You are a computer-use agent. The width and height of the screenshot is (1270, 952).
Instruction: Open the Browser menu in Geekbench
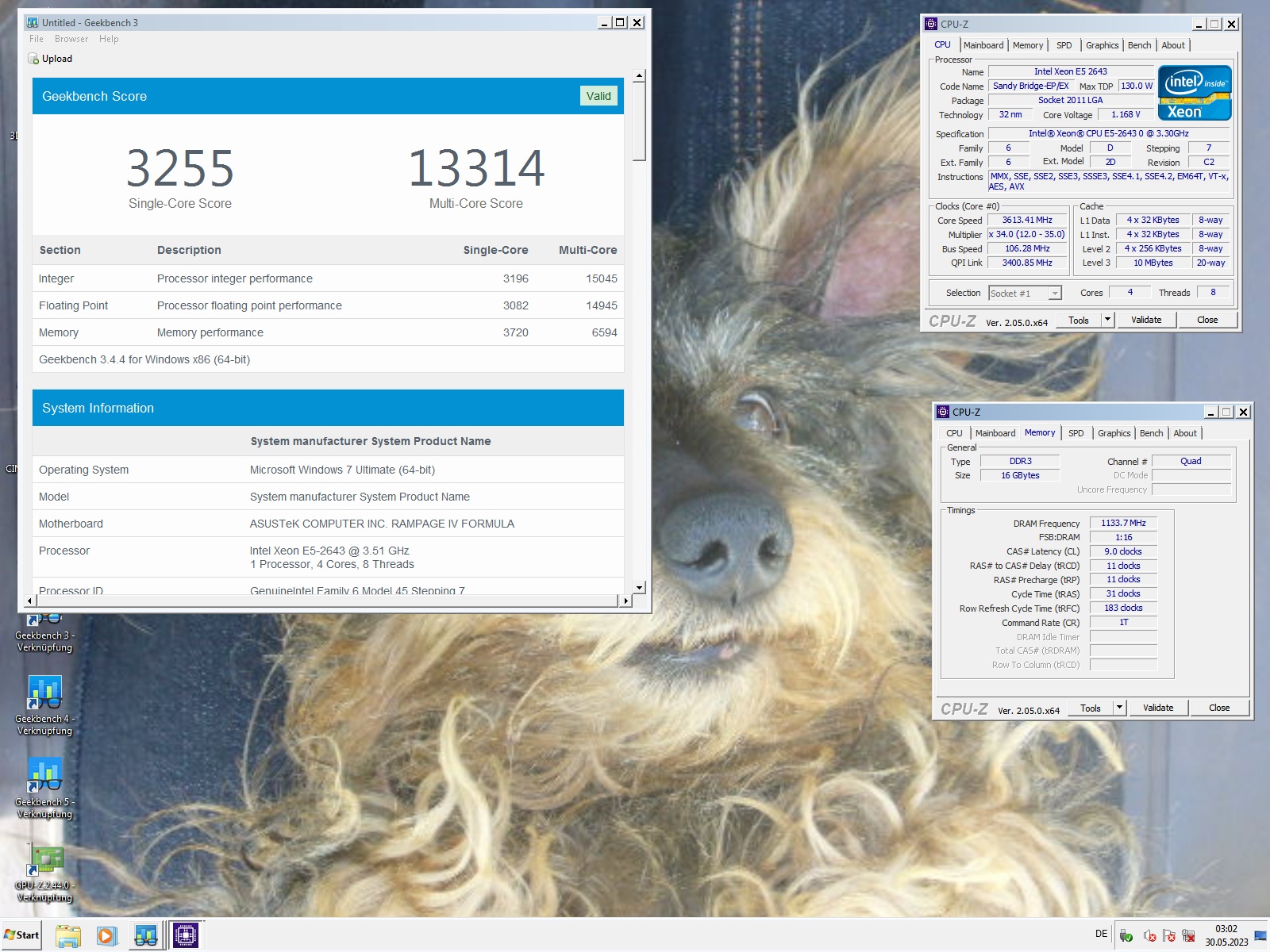point(71,39)
